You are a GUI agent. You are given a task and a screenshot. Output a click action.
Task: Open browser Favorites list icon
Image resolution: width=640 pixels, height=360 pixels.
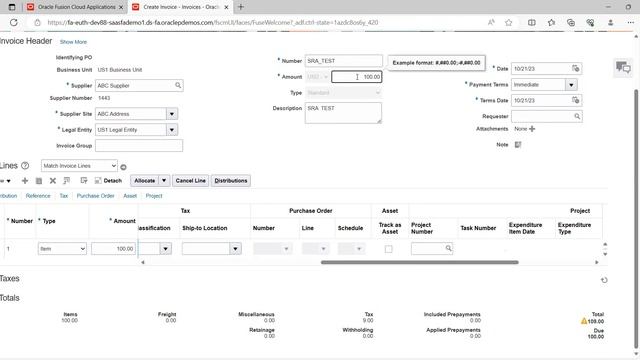coord(551,22)
